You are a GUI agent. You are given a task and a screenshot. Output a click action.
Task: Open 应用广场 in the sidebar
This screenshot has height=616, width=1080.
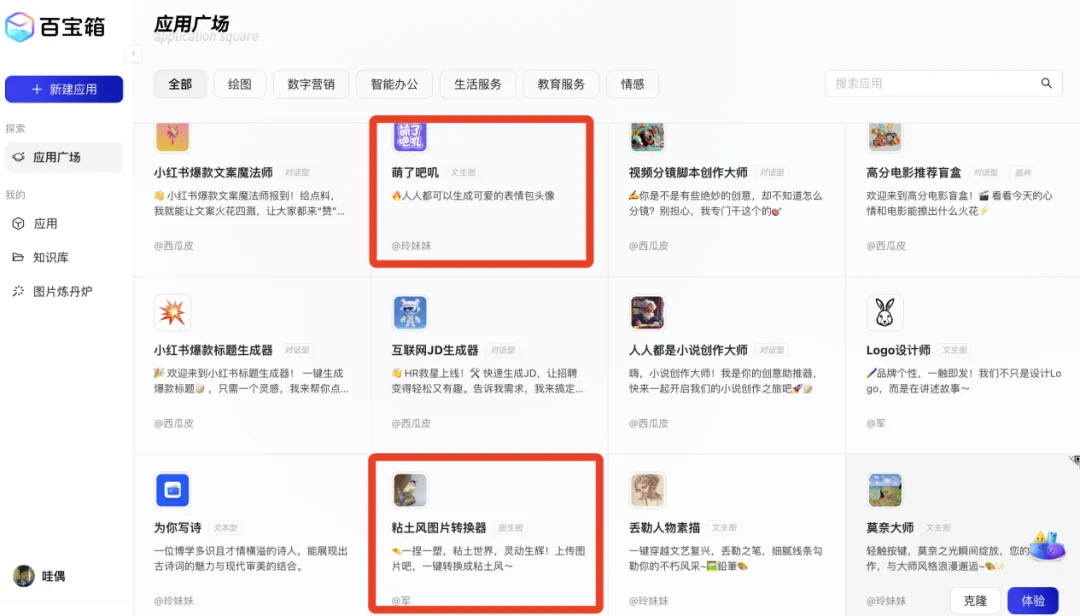(x=64, y=157)
